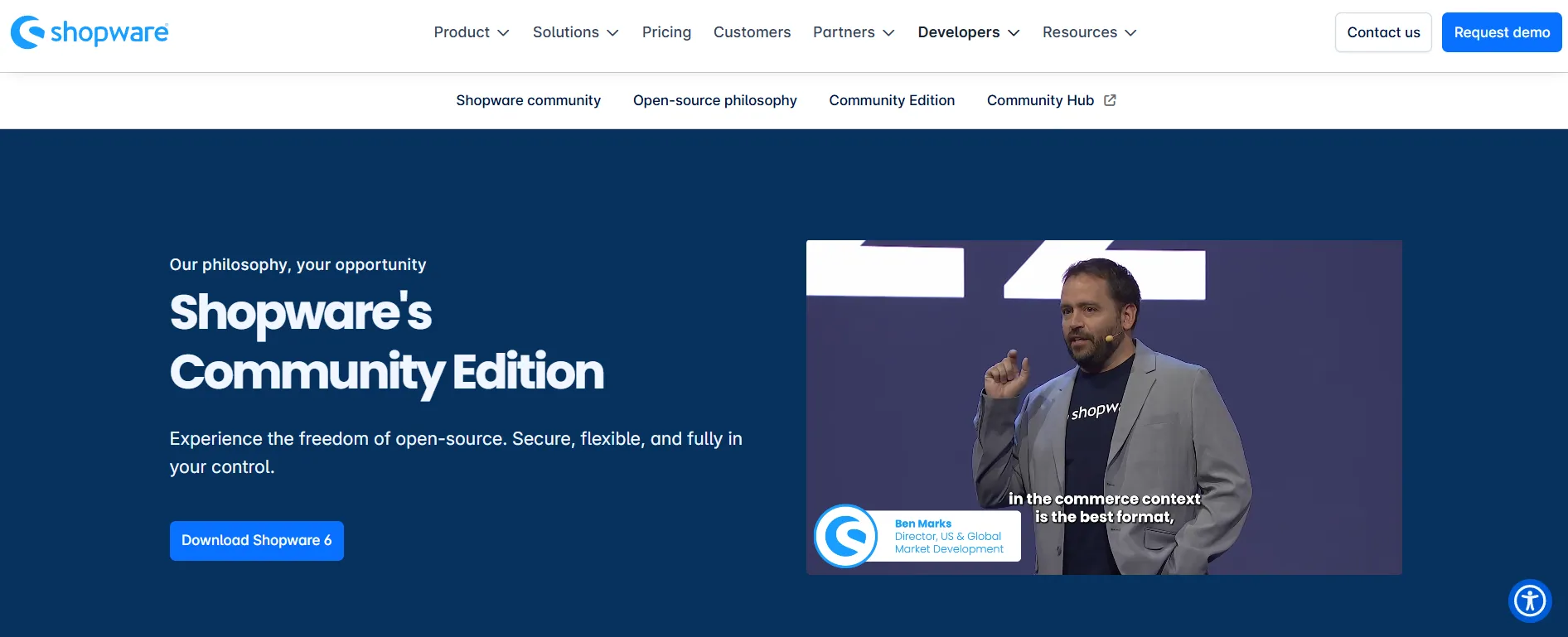Open the Customers page
Viewport: 1568px width, 637px height.
click(752, 32)
